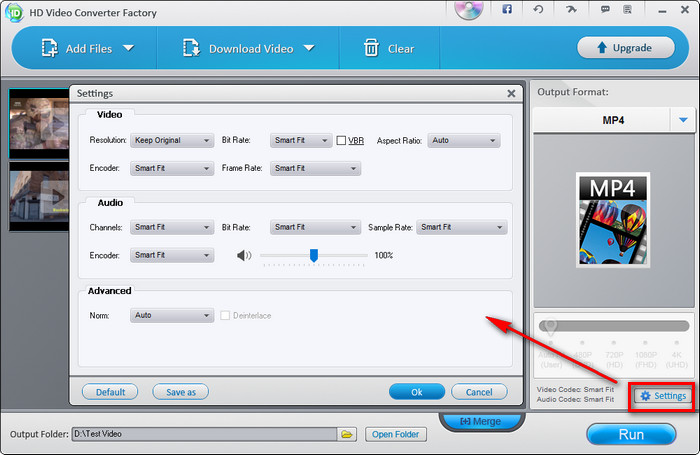Open the MP4 output format dropdown arrow

click(x=683, y=120)
